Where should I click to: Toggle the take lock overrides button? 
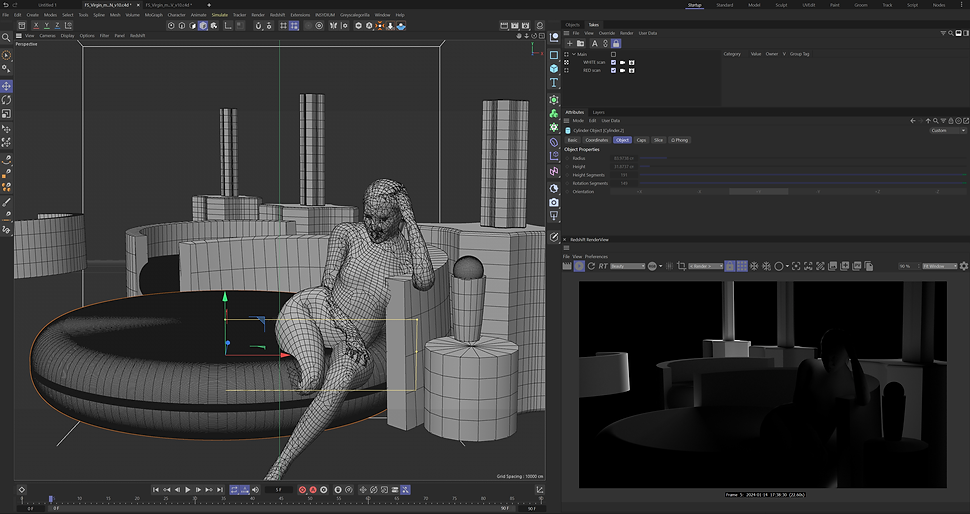616,43
